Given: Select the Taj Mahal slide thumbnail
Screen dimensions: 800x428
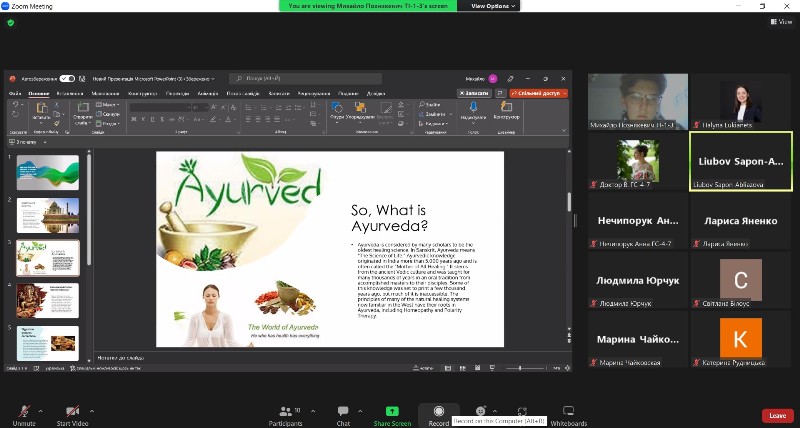Looking at the screenshot, I should pos(48,214).
